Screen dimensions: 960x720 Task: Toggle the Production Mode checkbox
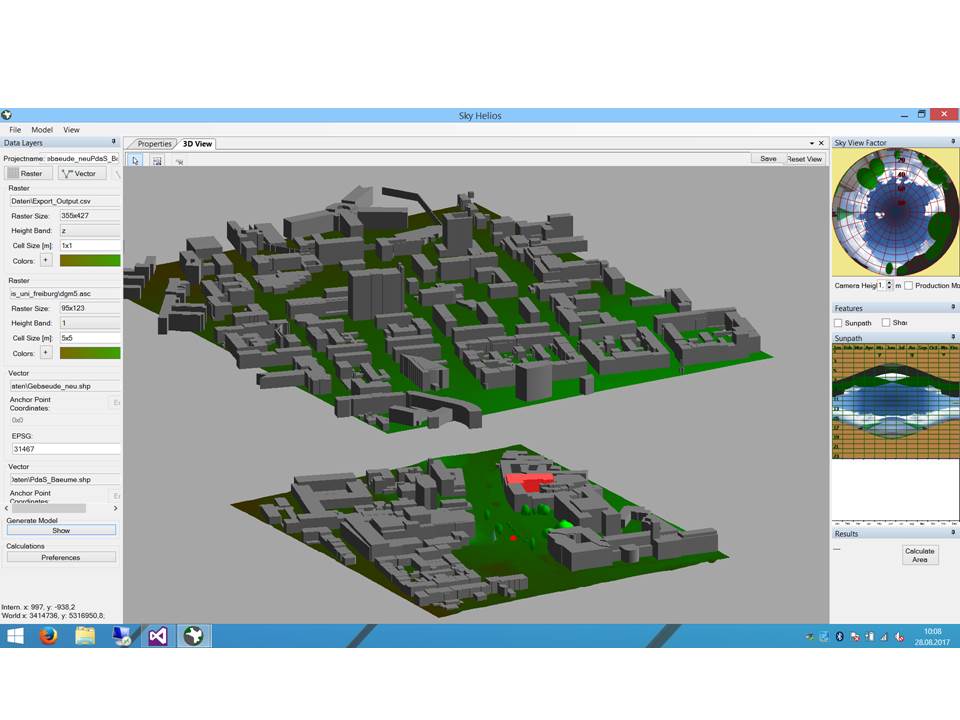[x=908, y=286]
